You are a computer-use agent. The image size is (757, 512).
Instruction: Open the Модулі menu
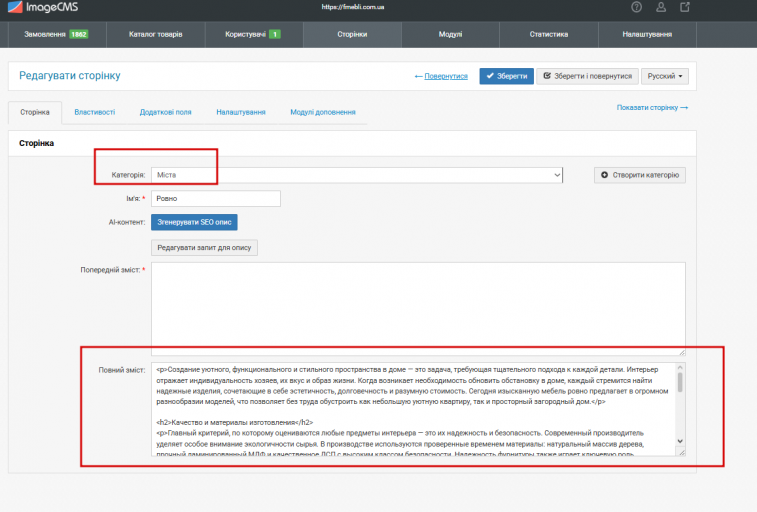450,34
